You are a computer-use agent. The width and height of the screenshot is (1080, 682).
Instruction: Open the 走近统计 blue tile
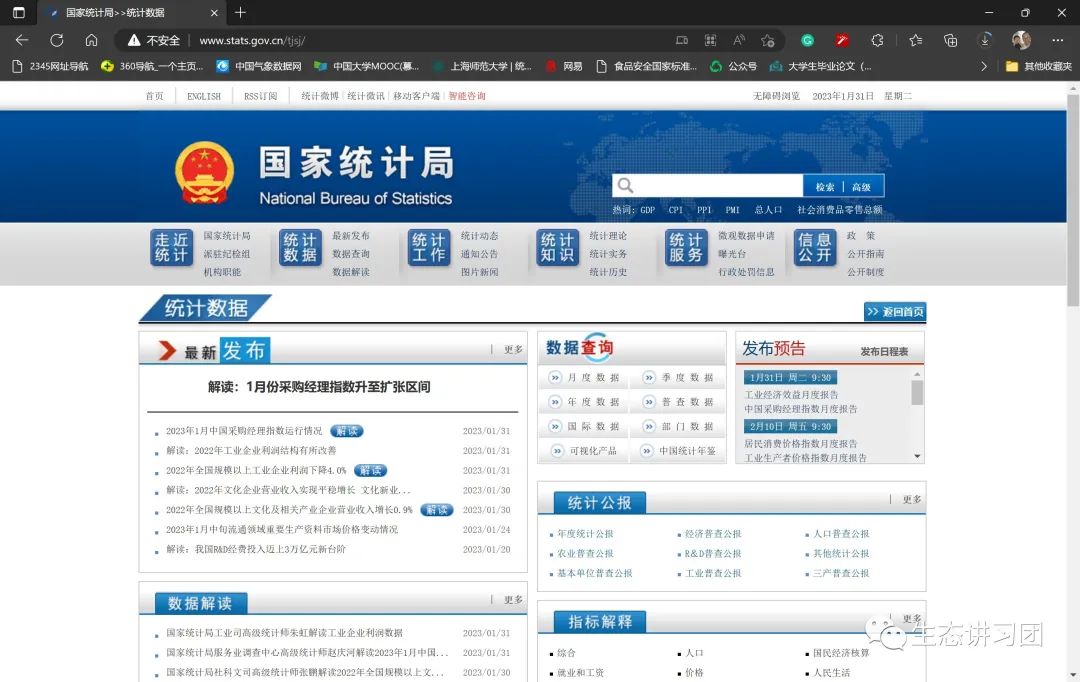tap(172, 247)
